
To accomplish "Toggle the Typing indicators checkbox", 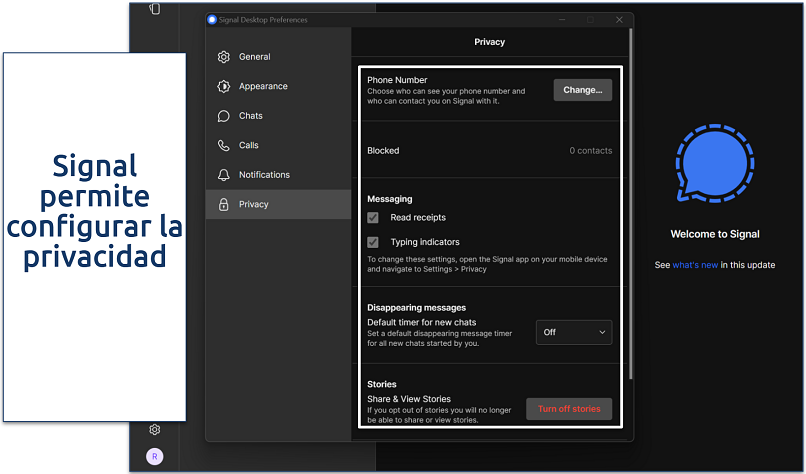I will click(373, 242).
